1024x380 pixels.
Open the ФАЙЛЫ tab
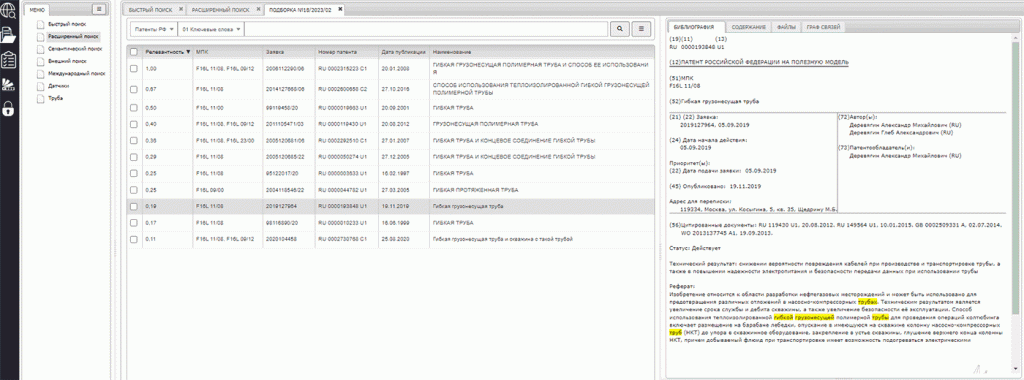786,27
